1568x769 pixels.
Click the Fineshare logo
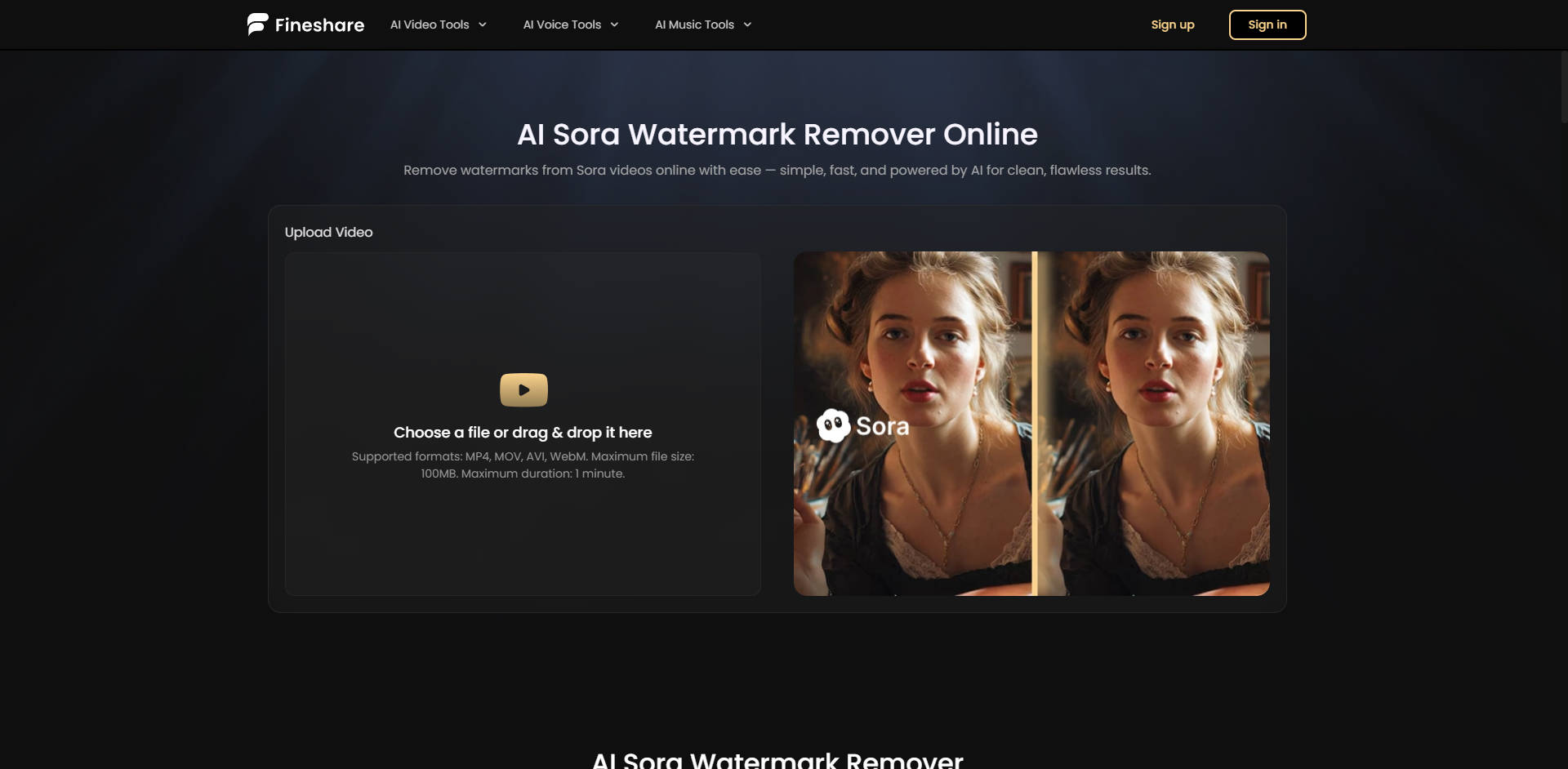[304, 24]
